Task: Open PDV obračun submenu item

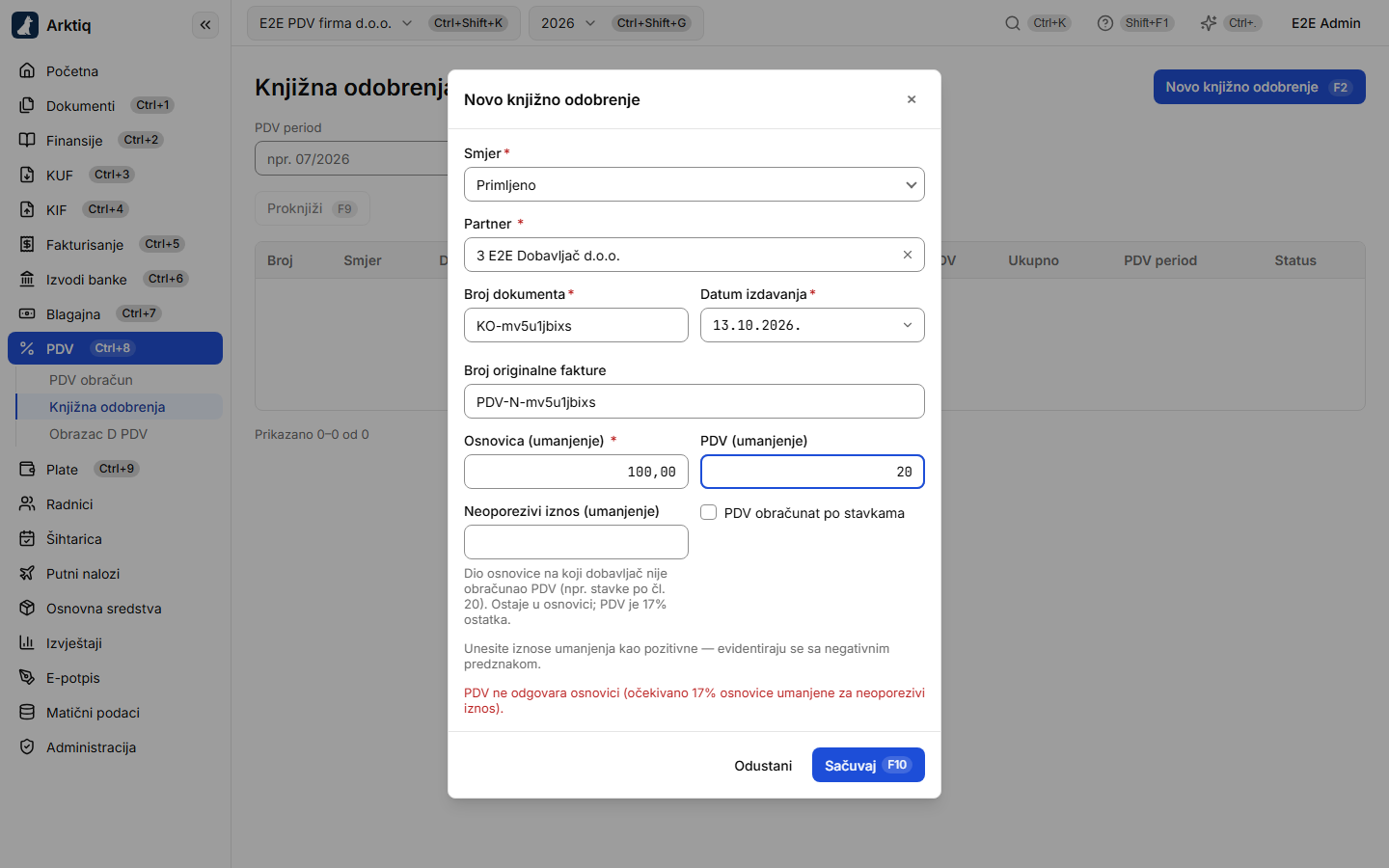Action: coord(120,380)
